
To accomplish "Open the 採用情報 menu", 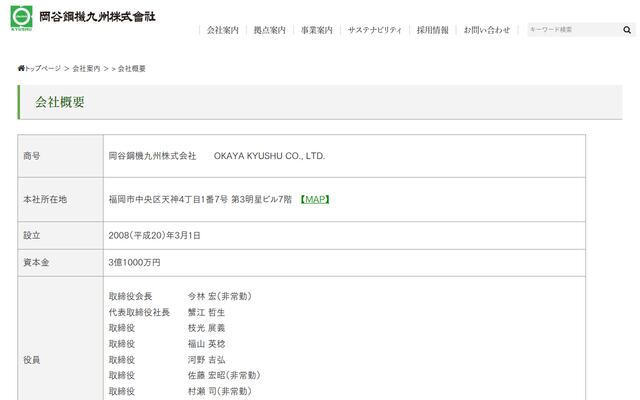I will [432, 30].
